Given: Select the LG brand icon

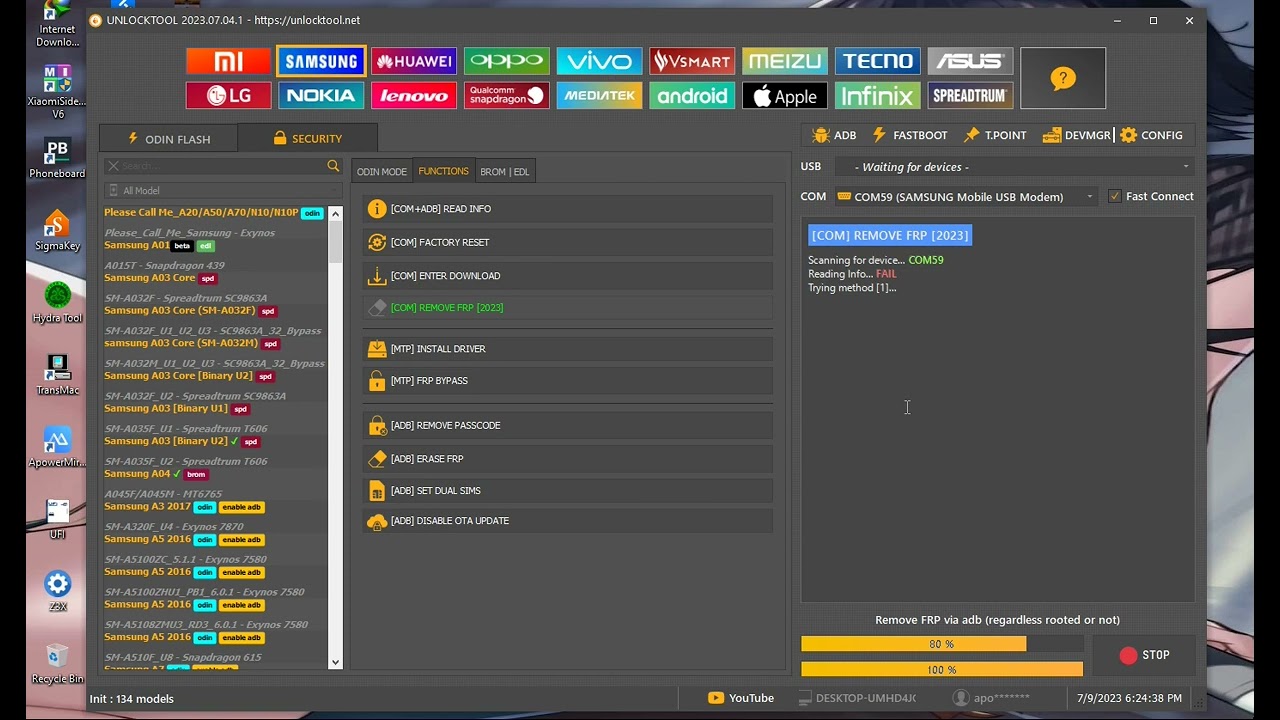Looking at the screenshot, I should (x=228, y=95).
